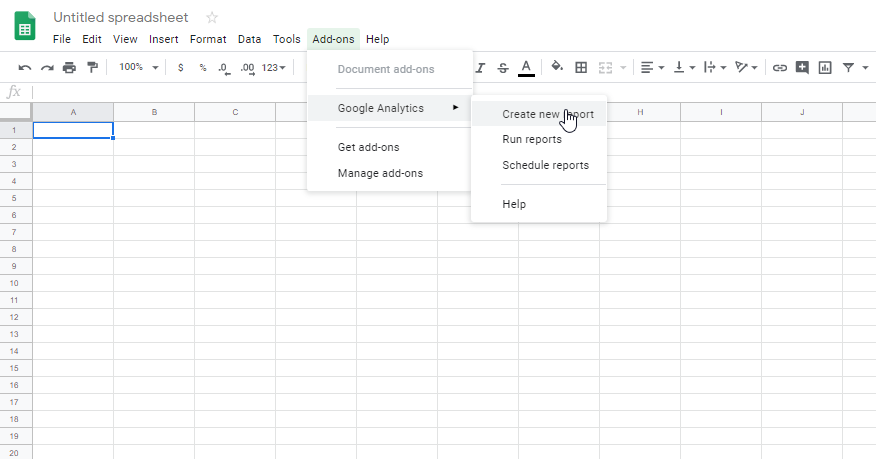The image size is (876, 459).
Task: Click the Undo arrow icon
Action: [25, 68]
